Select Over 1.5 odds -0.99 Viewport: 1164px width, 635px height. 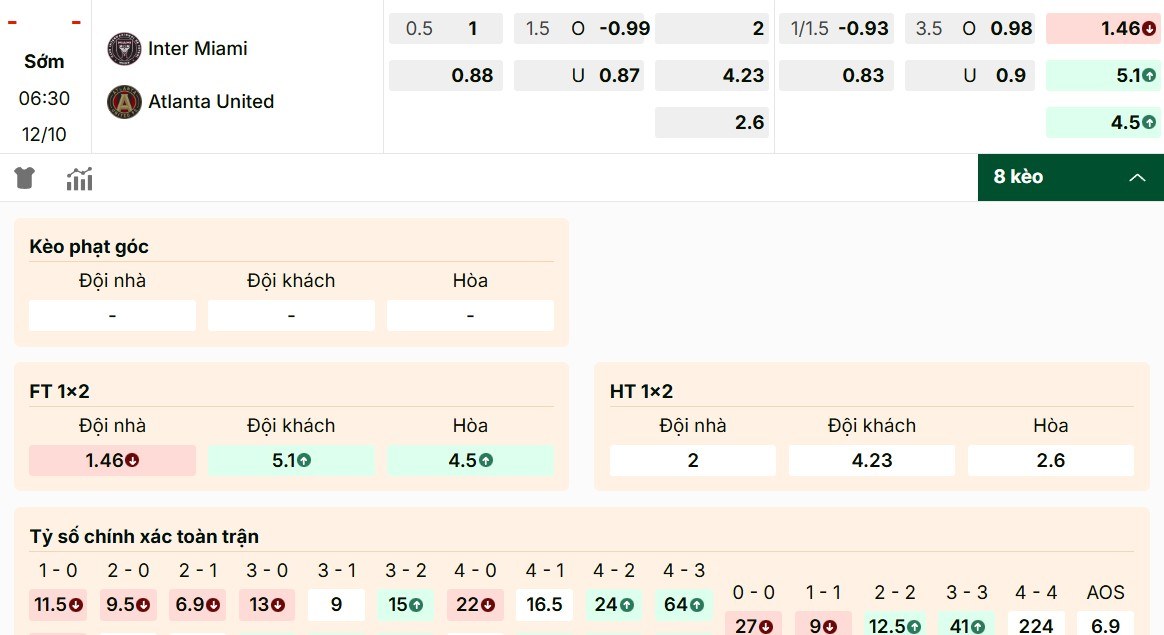click(x=582, y=29)
